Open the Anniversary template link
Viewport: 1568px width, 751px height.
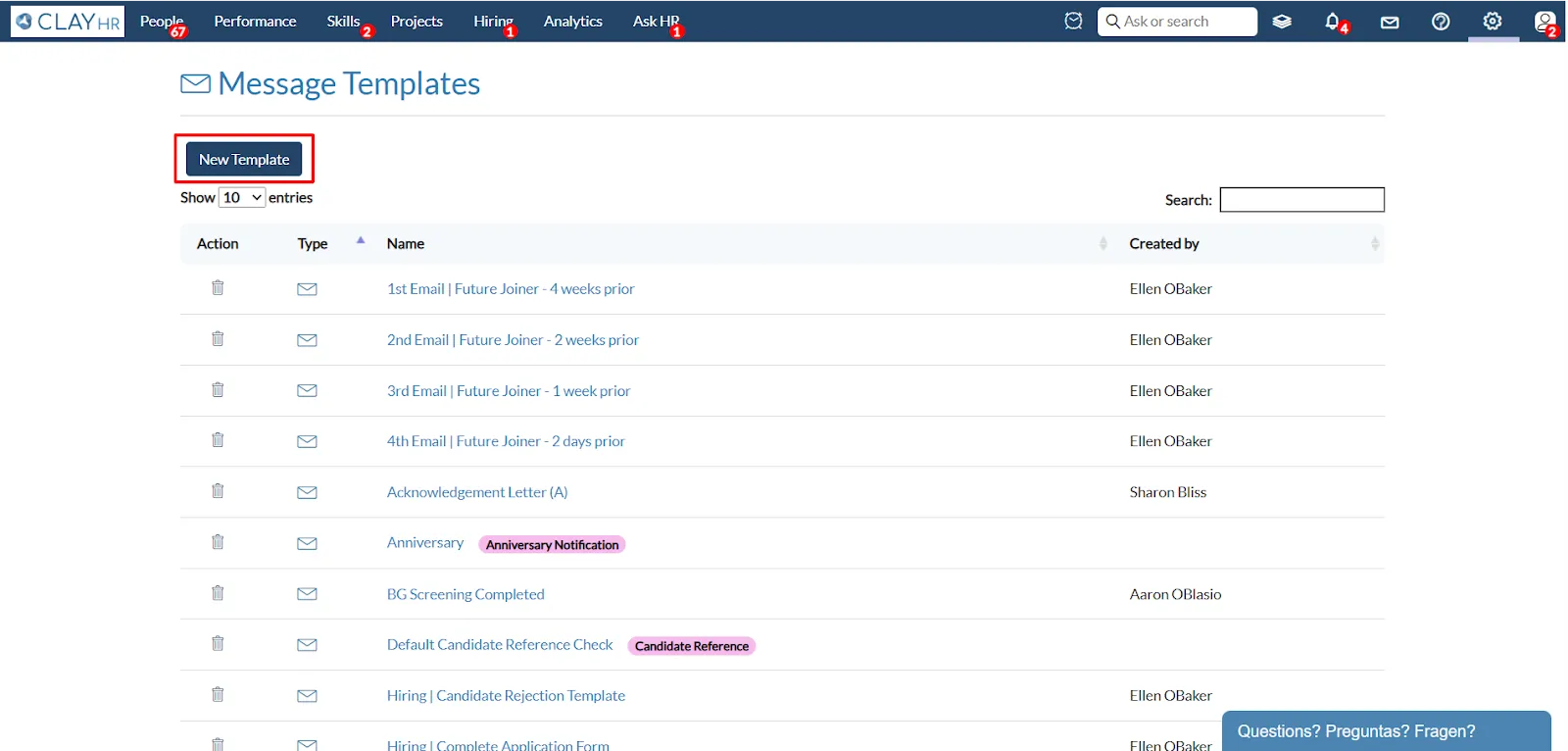425,542
